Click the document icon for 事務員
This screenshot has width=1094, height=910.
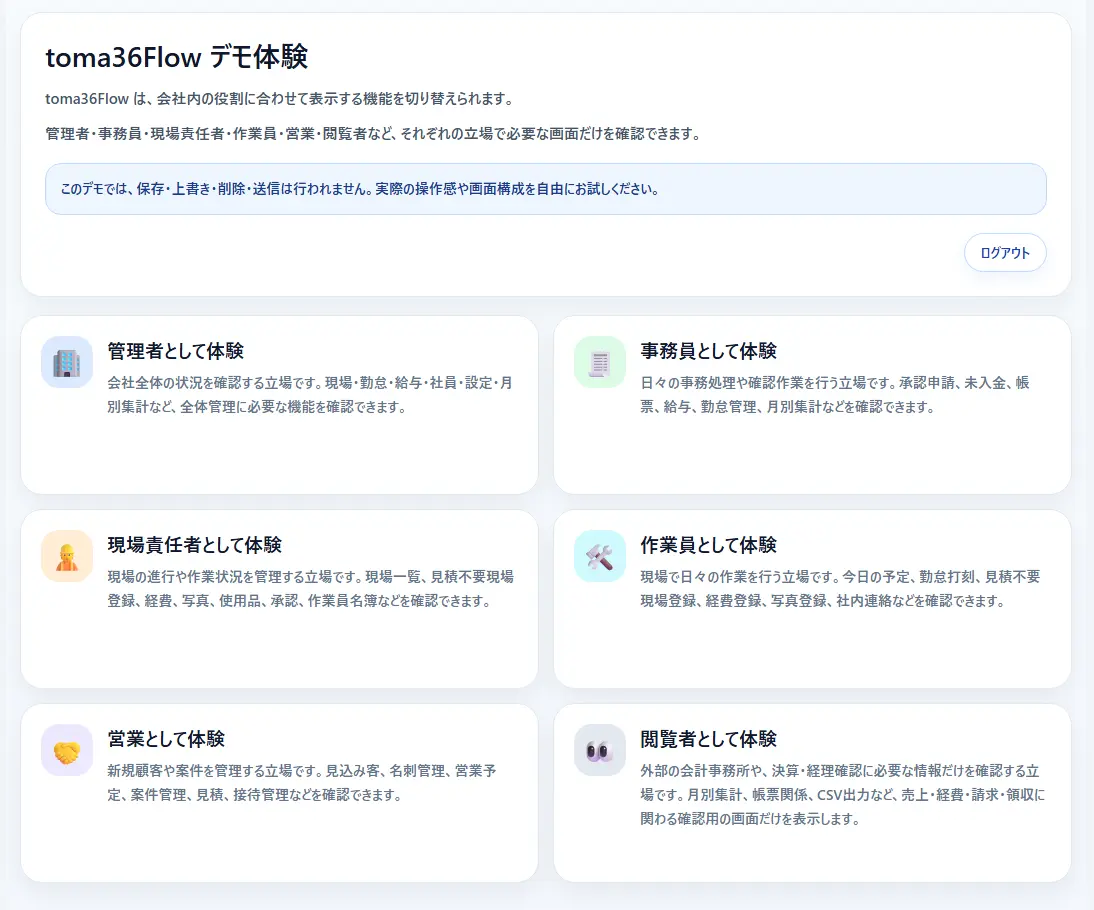[x=600, y=362]
